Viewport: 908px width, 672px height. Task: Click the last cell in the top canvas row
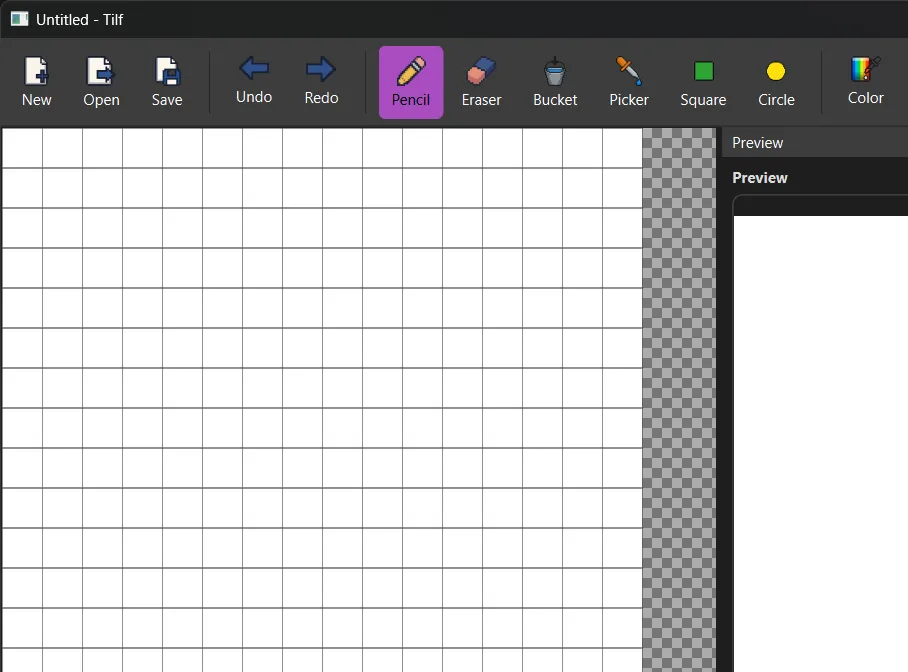click(622, 148)
